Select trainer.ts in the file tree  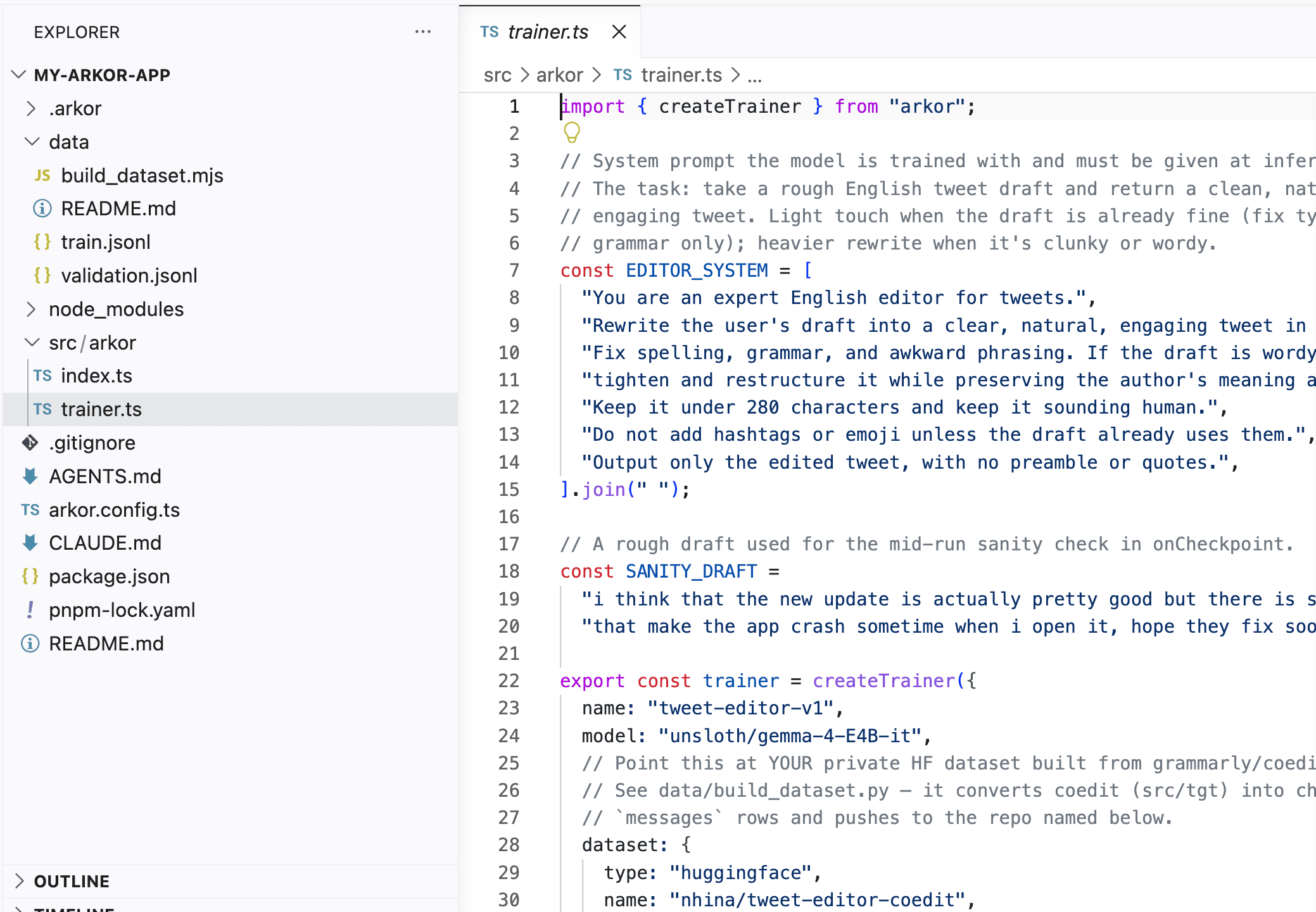[x=231, y=409]
